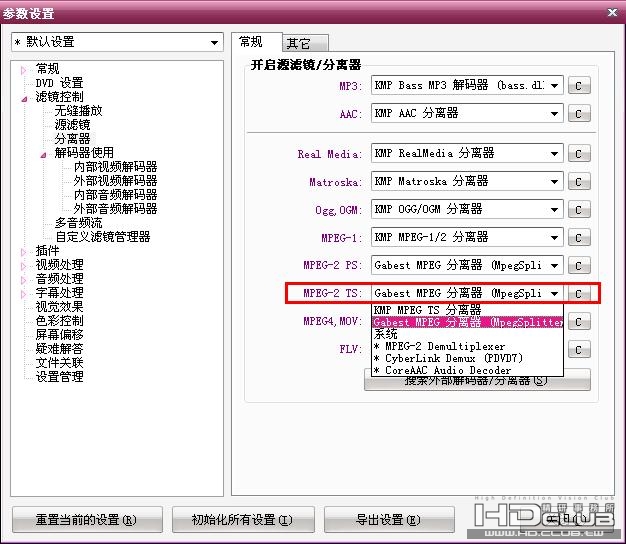This screenshot has width=626, height=544.
Task: Click 重置当前的设置 (R) button
Action: [87, 520]
